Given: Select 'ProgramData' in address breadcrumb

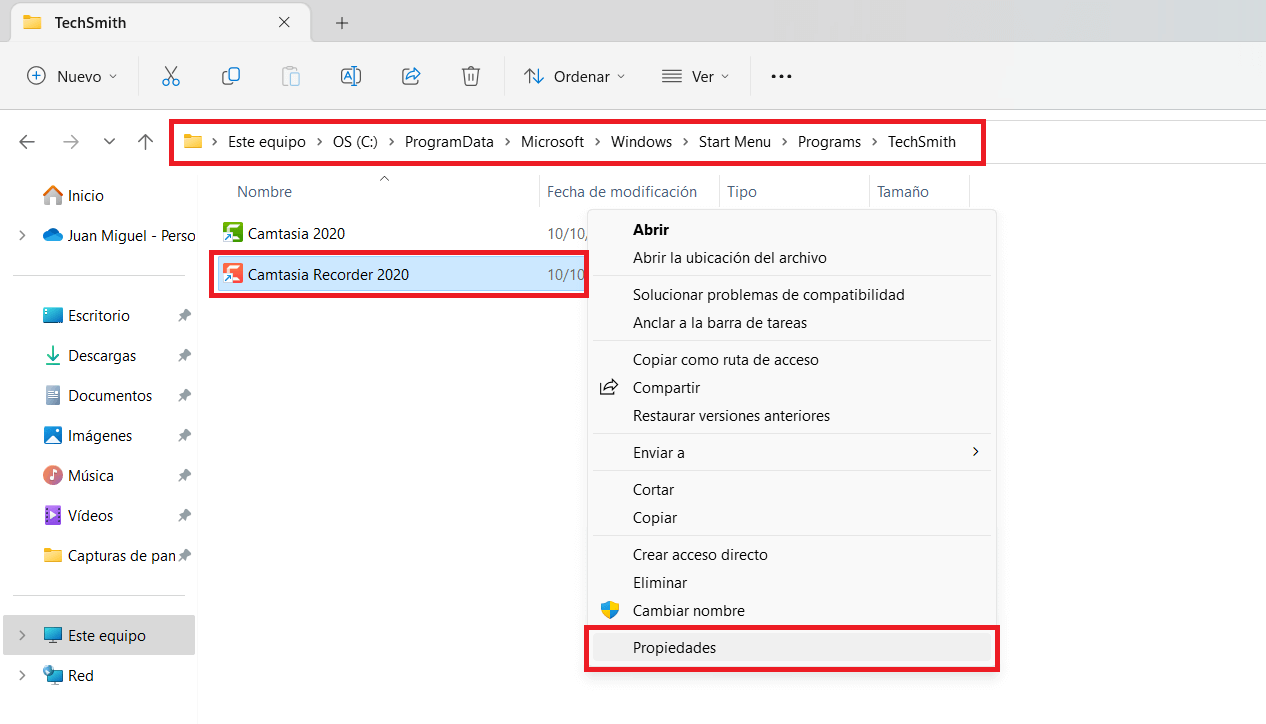Looking at the screenshot, I should click(449, 142).
